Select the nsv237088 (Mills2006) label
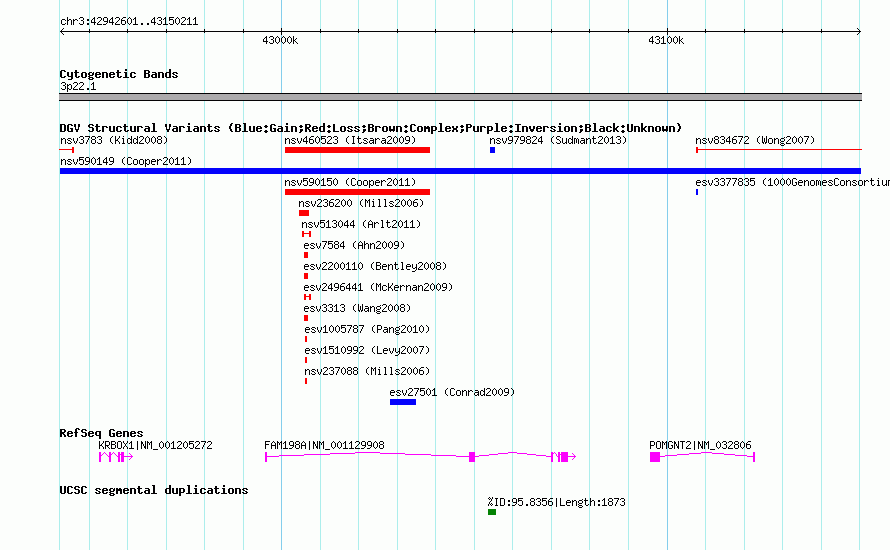This screenshot has height=550, width=890. click(367, 371)
